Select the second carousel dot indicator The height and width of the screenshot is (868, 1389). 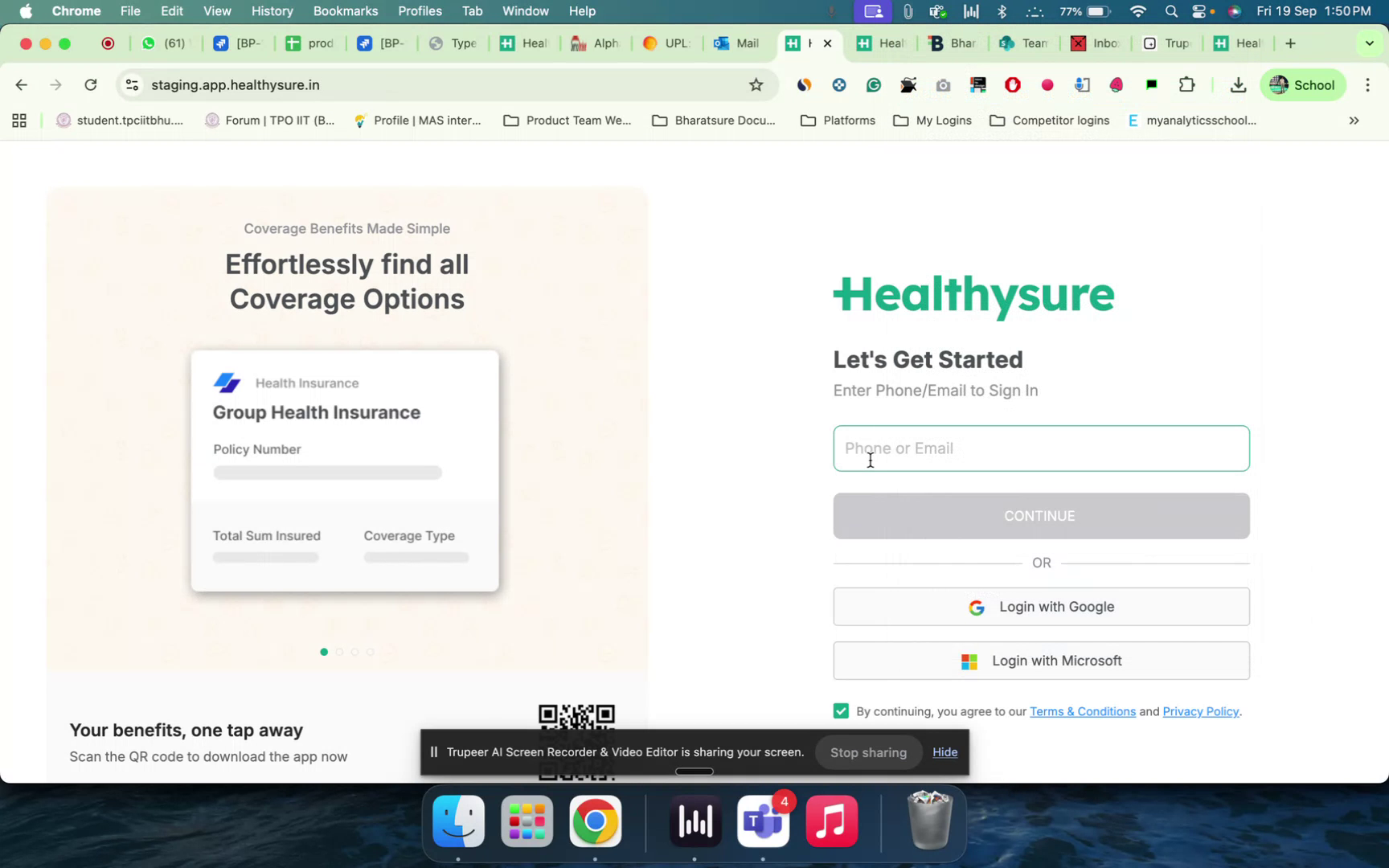point(339,652)
